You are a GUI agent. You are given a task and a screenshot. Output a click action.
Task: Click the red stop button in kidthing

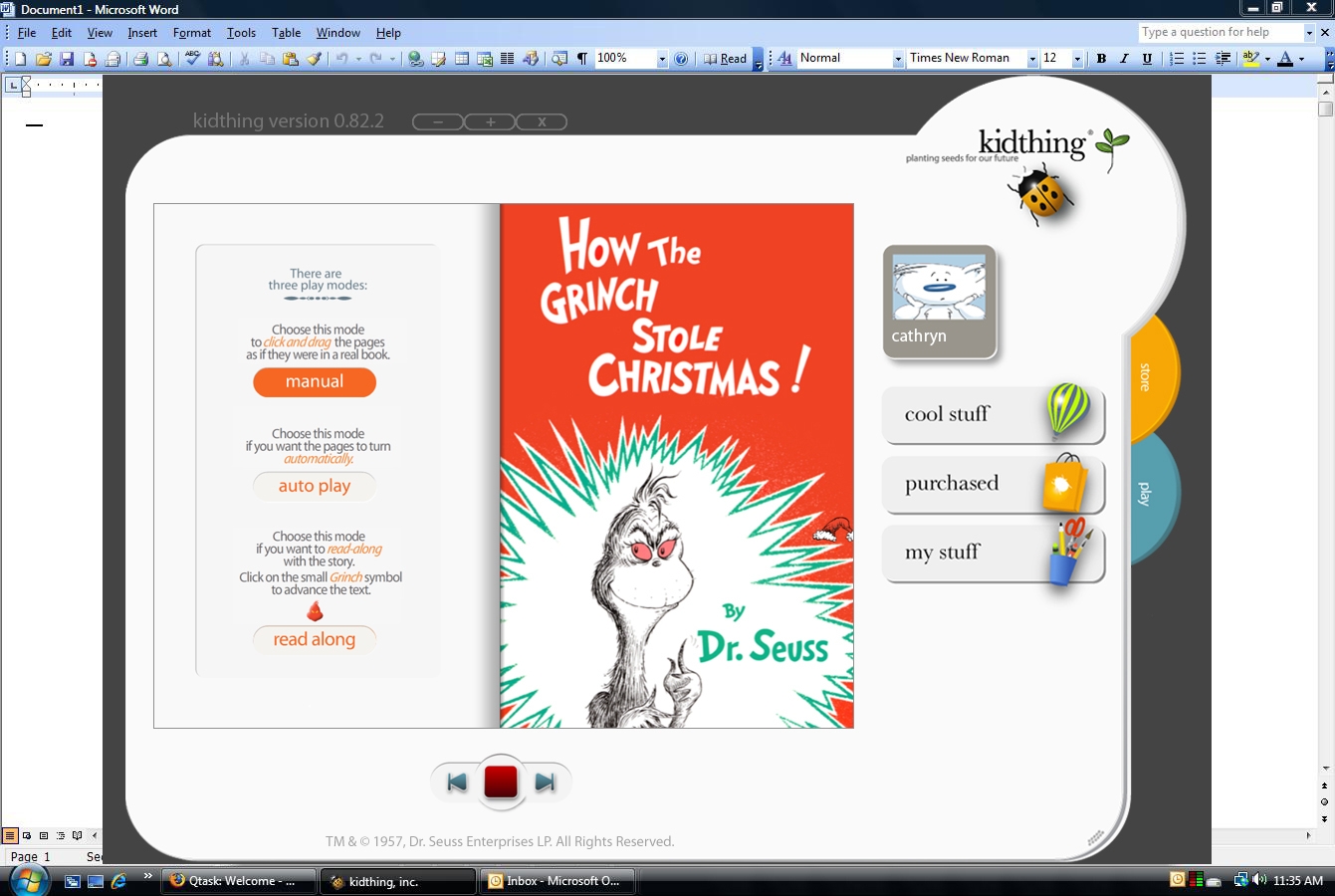point(501,783)
